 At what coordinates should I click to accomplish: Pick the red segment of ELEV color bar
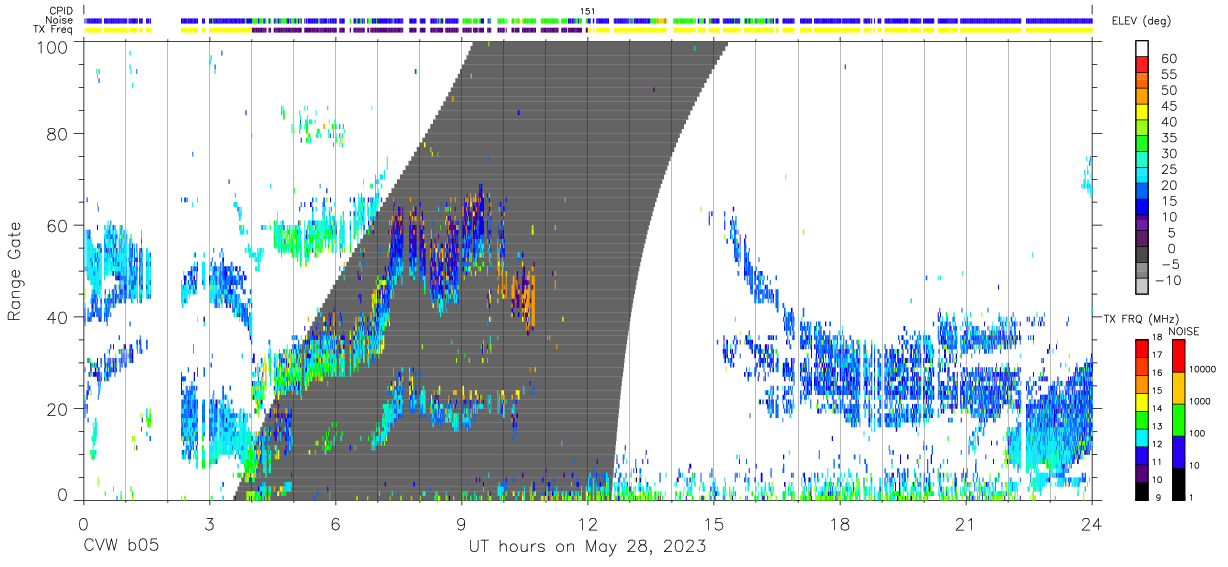1142,65
